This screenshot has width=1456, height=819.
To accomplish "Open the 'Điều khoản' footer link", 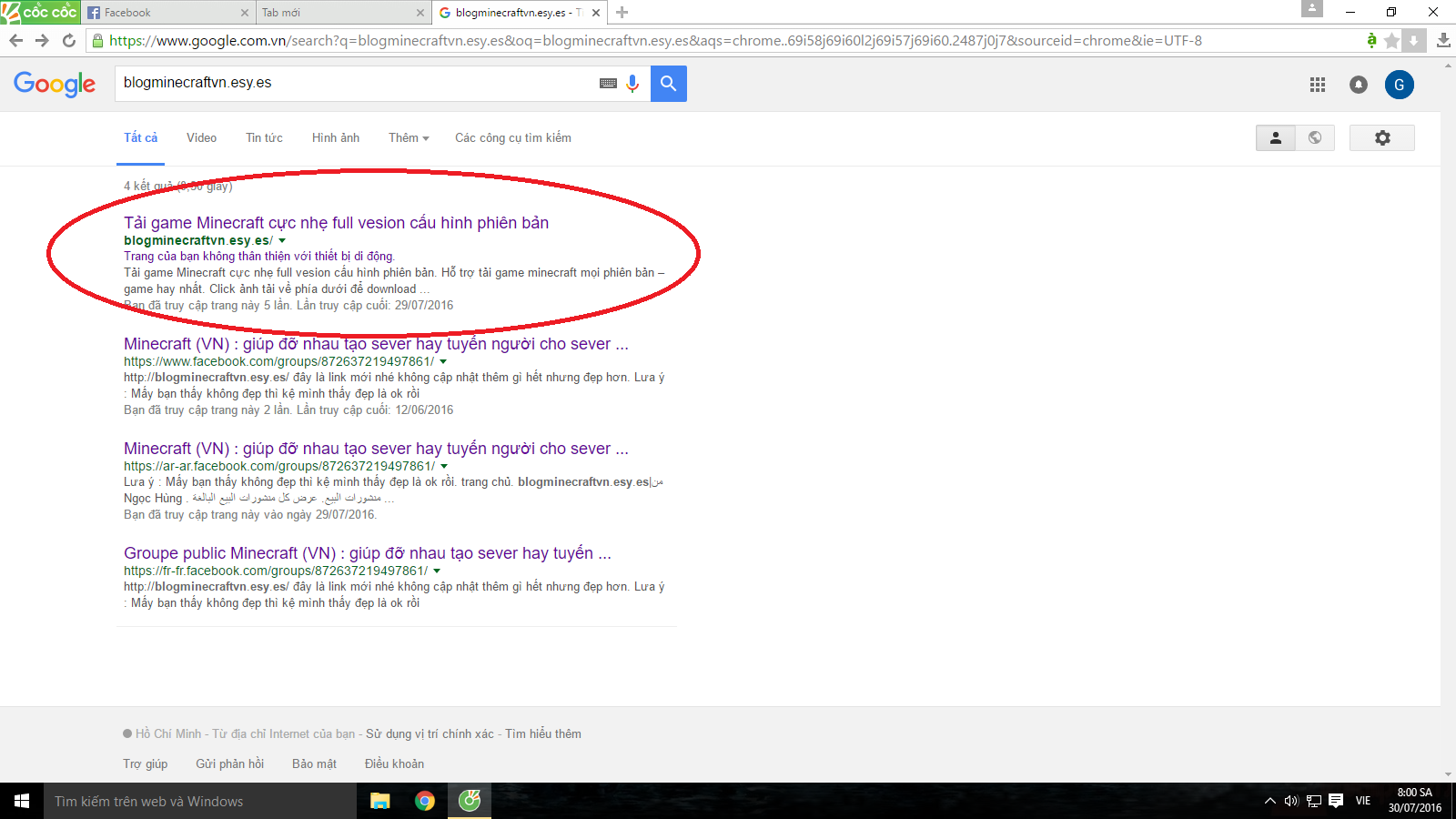I will [x=394, y=763].
